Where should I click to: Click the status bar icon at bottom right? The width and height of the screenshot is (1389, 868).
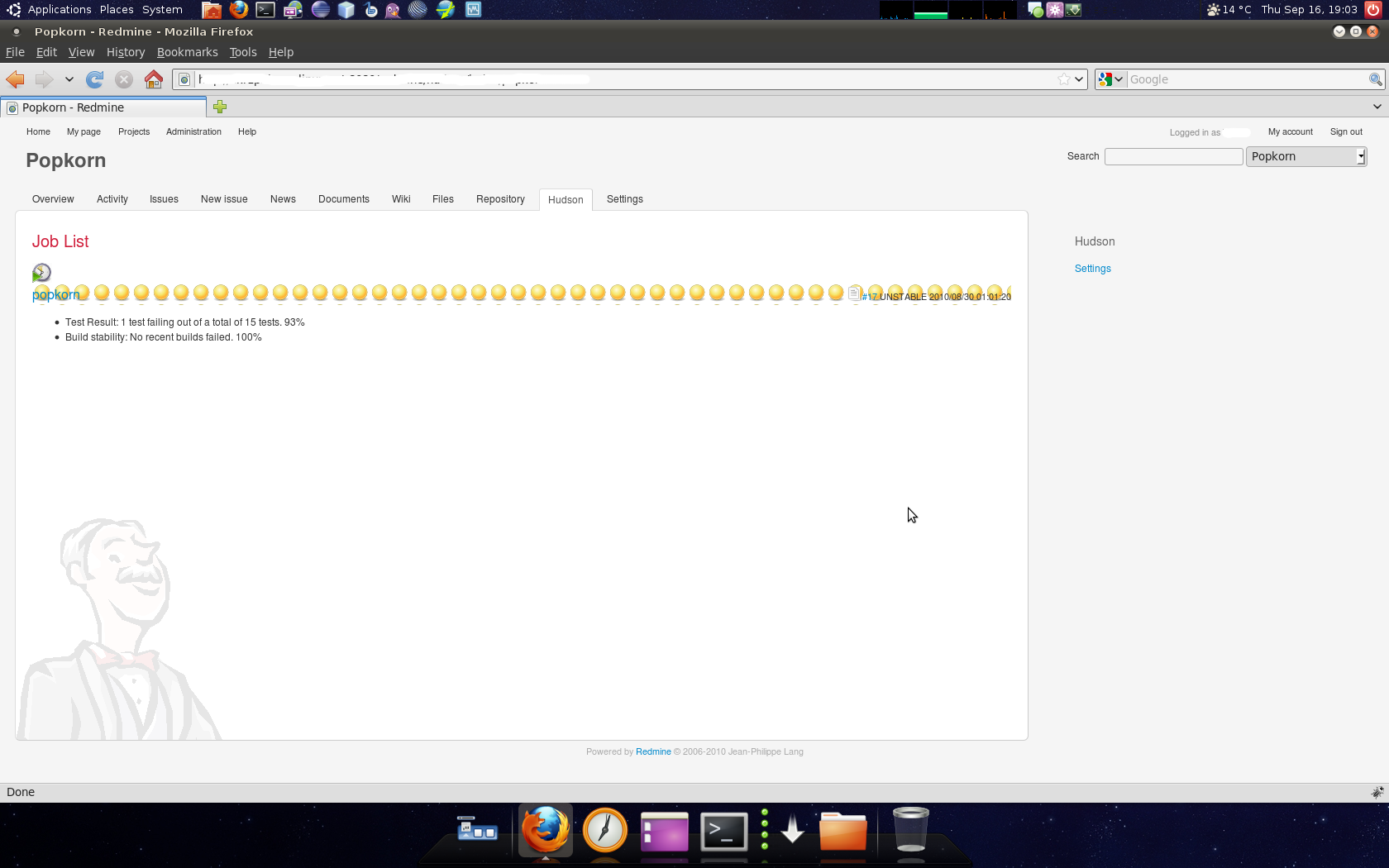(x=1377, y=792)
